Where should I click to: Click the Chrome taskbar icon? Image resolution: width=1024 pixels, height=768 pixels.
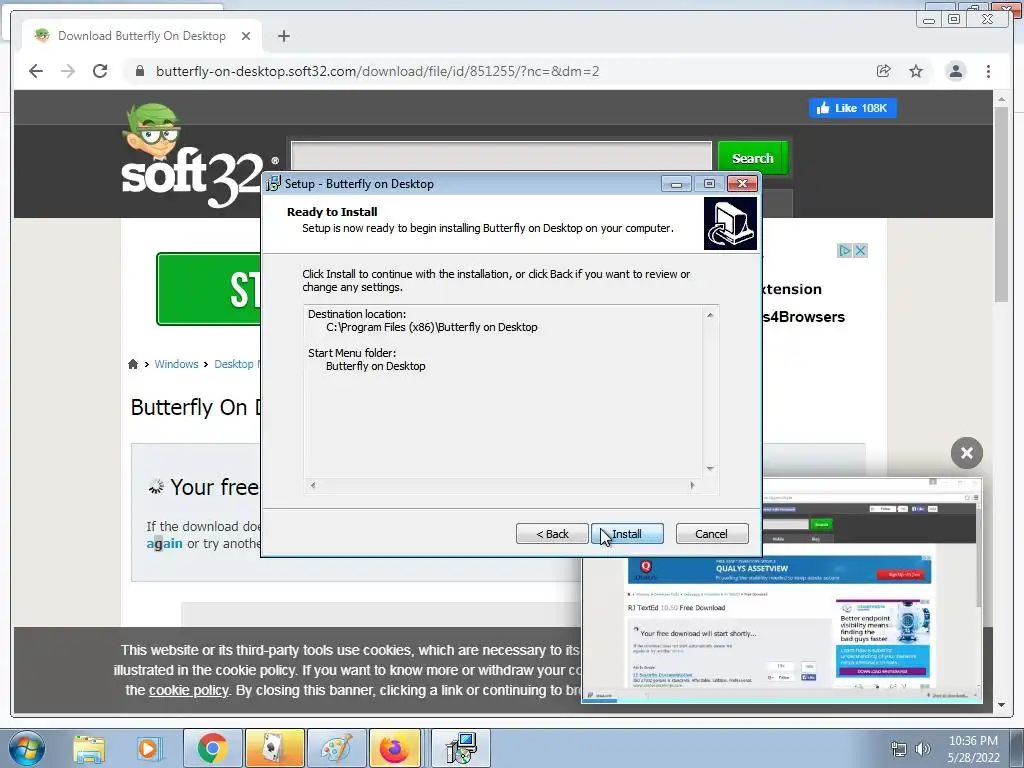(212, 748)
